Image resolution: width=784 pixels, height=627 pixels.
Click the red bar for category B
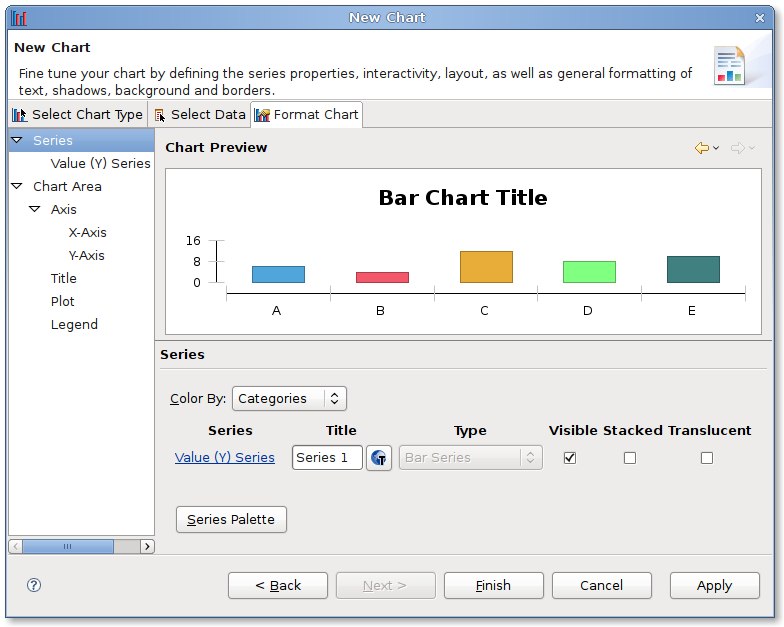382,278
